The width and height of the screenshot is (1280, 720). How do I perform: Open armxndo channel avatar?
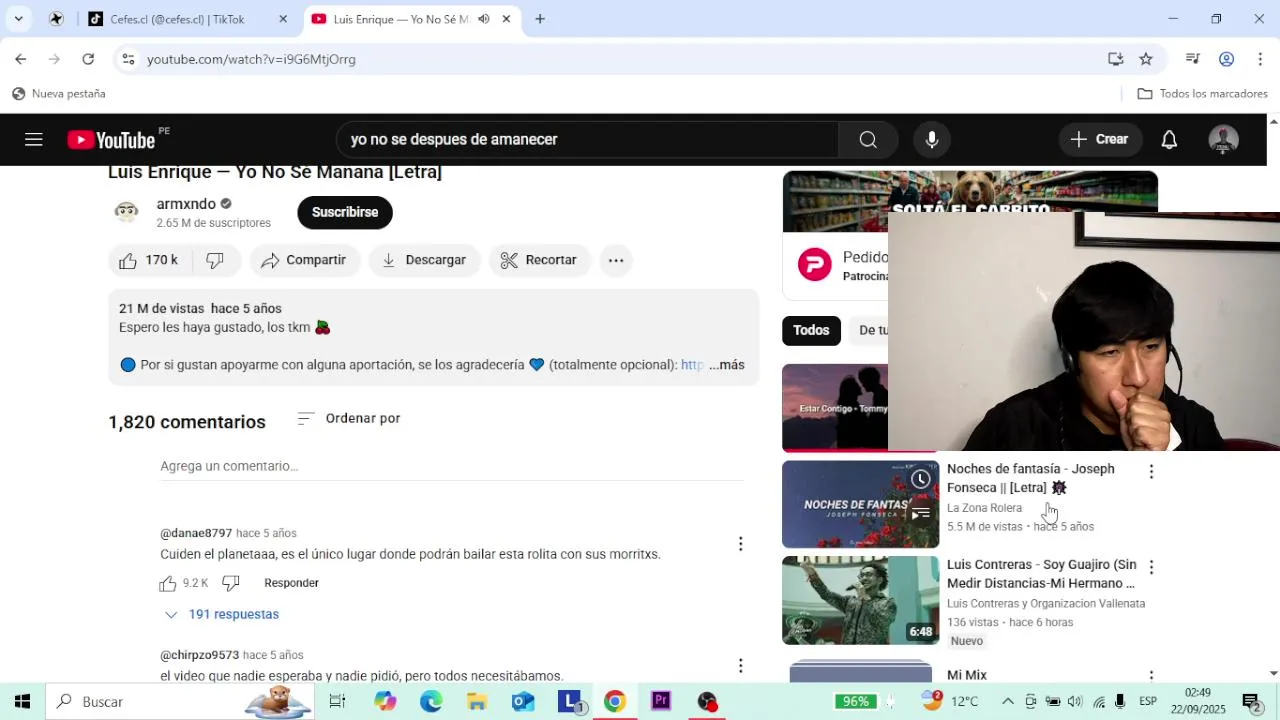click(x=126, y=212)
